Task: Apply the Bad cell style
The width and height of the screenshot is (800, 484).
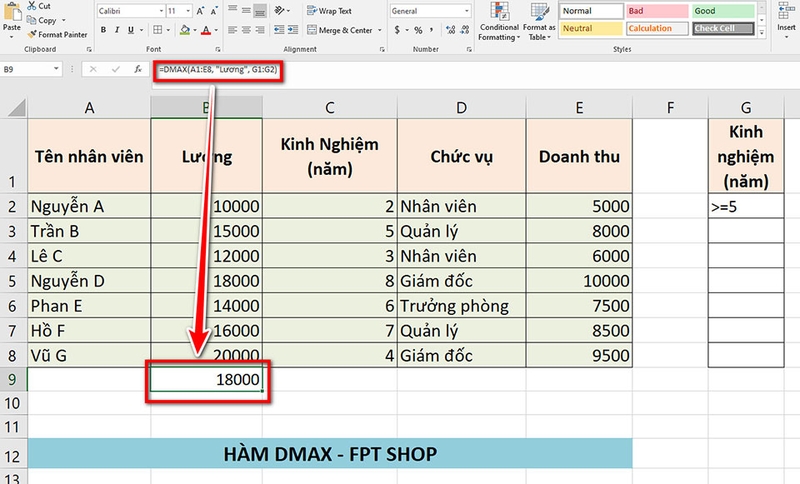Action: [657, 11]
